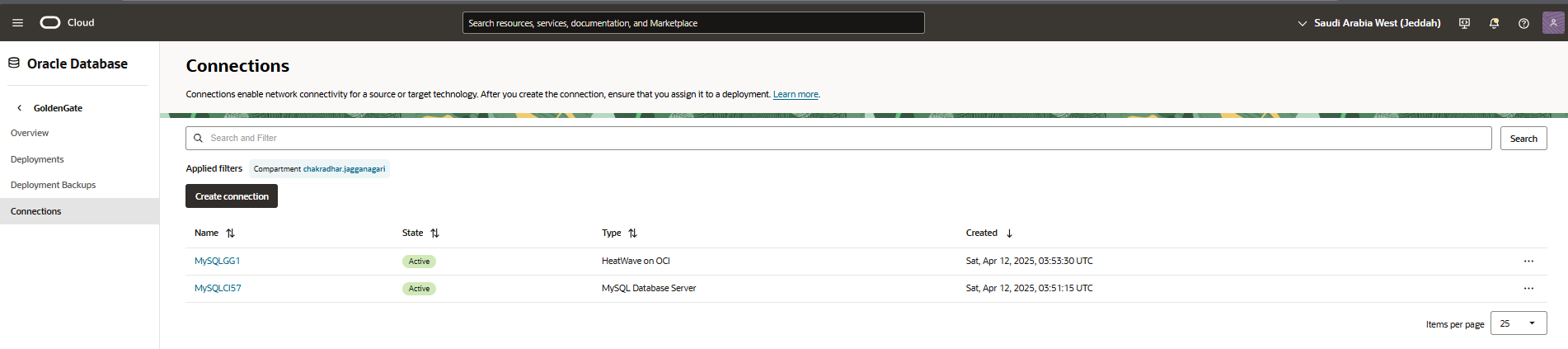The height and width of the screenshot is (349, 1568).
Task: Click the magnifier icon in filter box
Action: (x=198, y=138)
